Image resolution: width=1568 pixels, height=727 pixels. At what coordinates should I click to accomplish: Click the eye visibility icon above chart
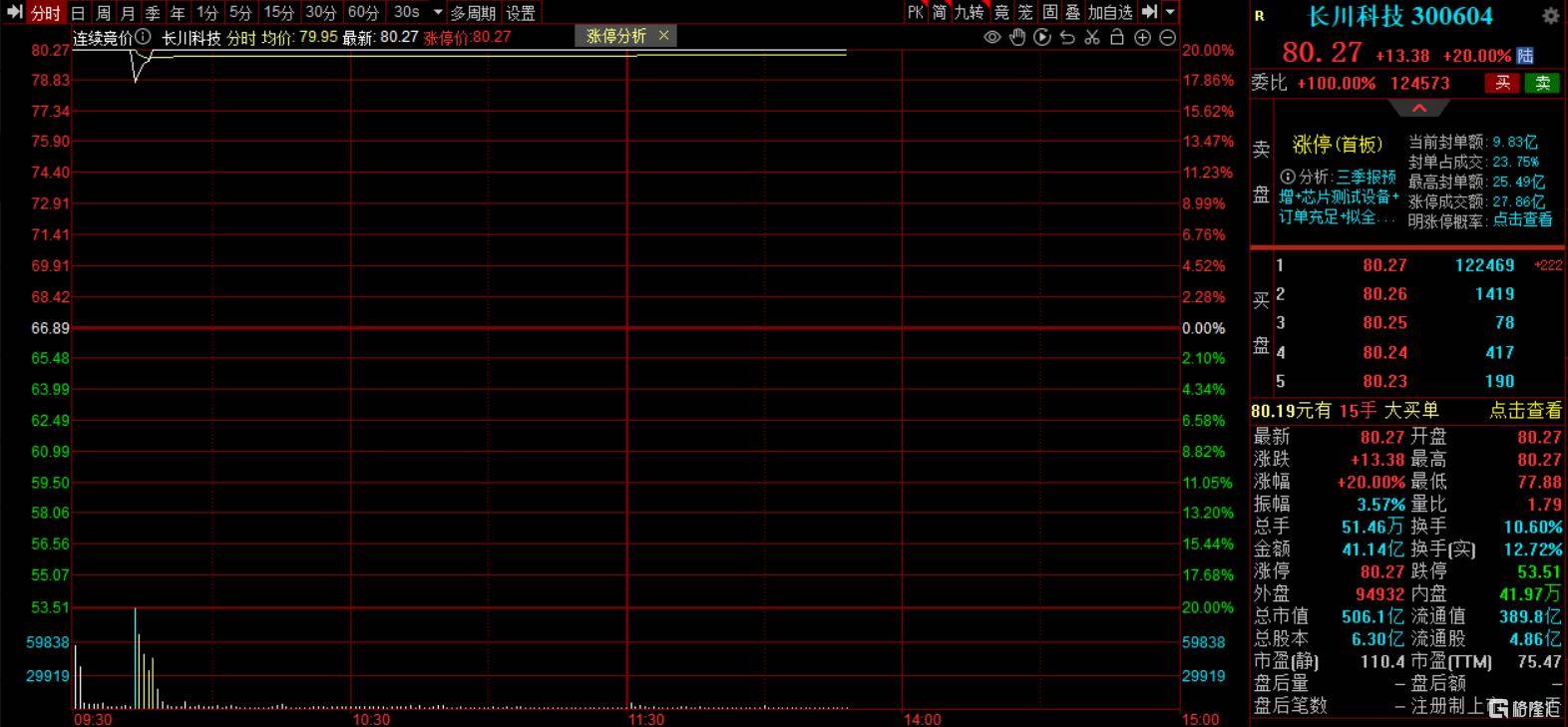tap(991, 37)
